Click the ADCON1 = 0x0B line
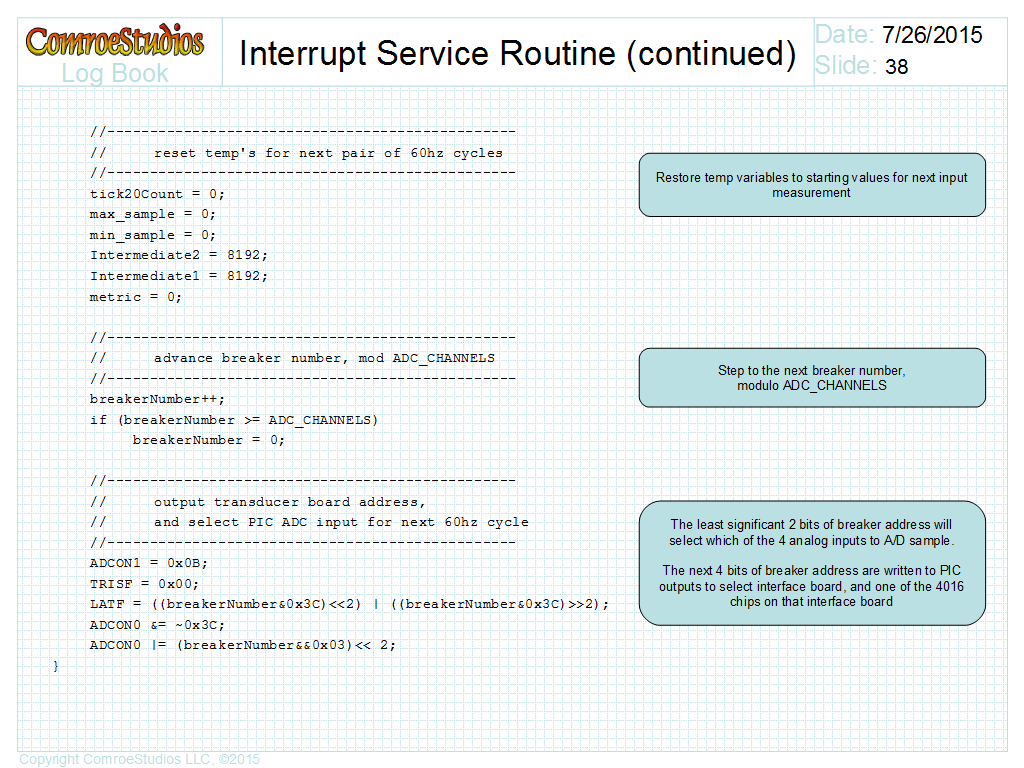The image size is (1024, 768). [x=149, y=563]
